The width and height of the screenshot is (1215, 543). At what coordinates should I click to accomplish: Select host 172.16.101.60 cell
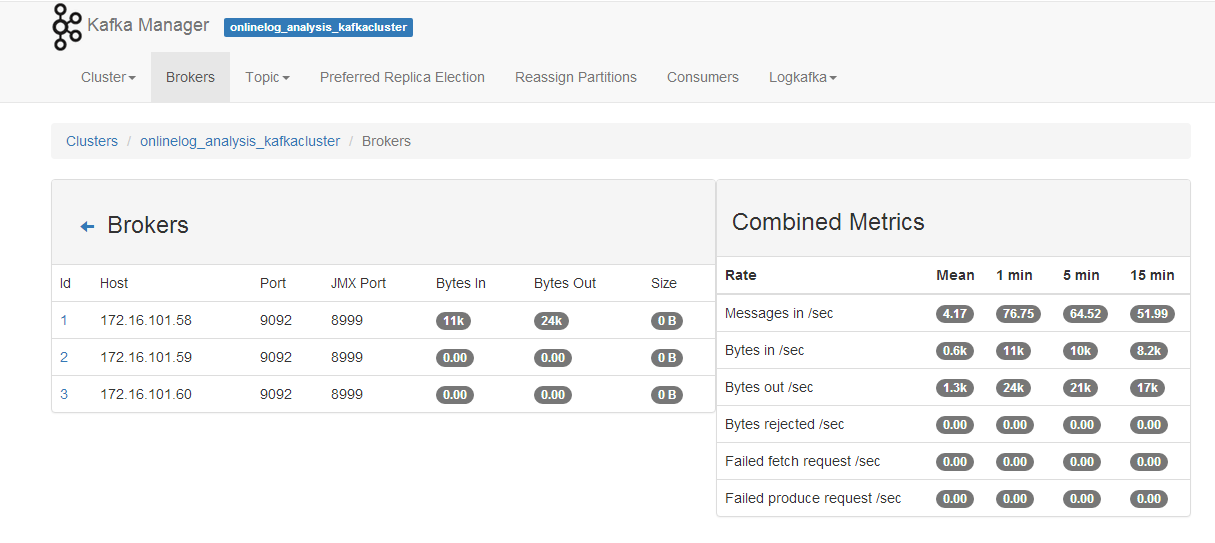point(146,394)
